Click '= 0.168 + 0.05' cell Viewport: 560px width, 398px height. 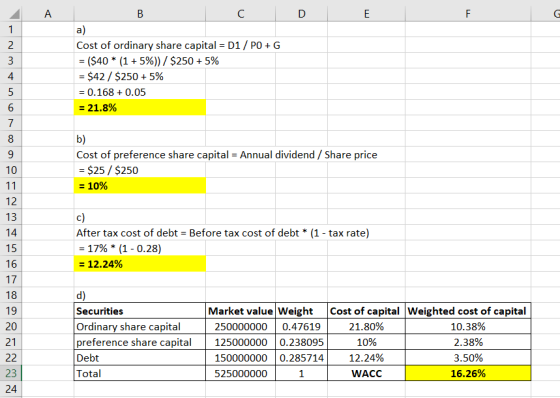pyautogui.click(x=140, y=92)
